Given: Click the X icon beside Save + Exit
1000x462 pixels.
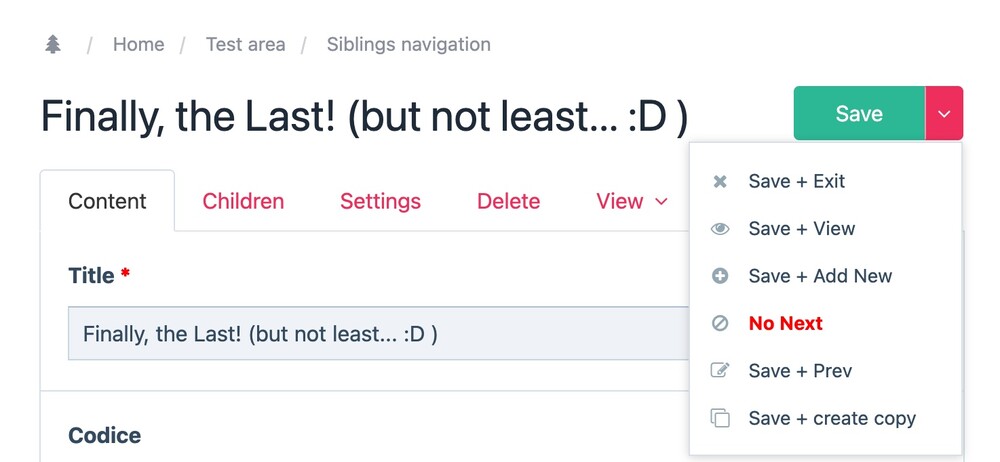Looking at the screenshot, I should pyautogui.click(x=719, y=182).
